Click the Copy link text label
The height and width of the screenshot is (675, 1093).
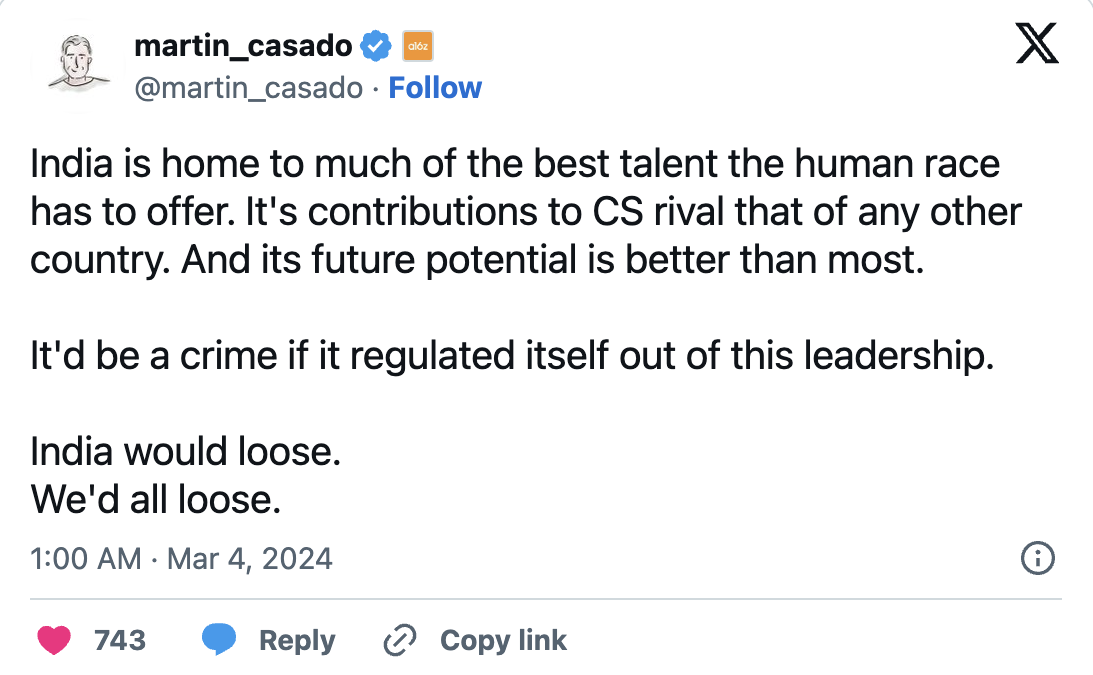(503, 640)
